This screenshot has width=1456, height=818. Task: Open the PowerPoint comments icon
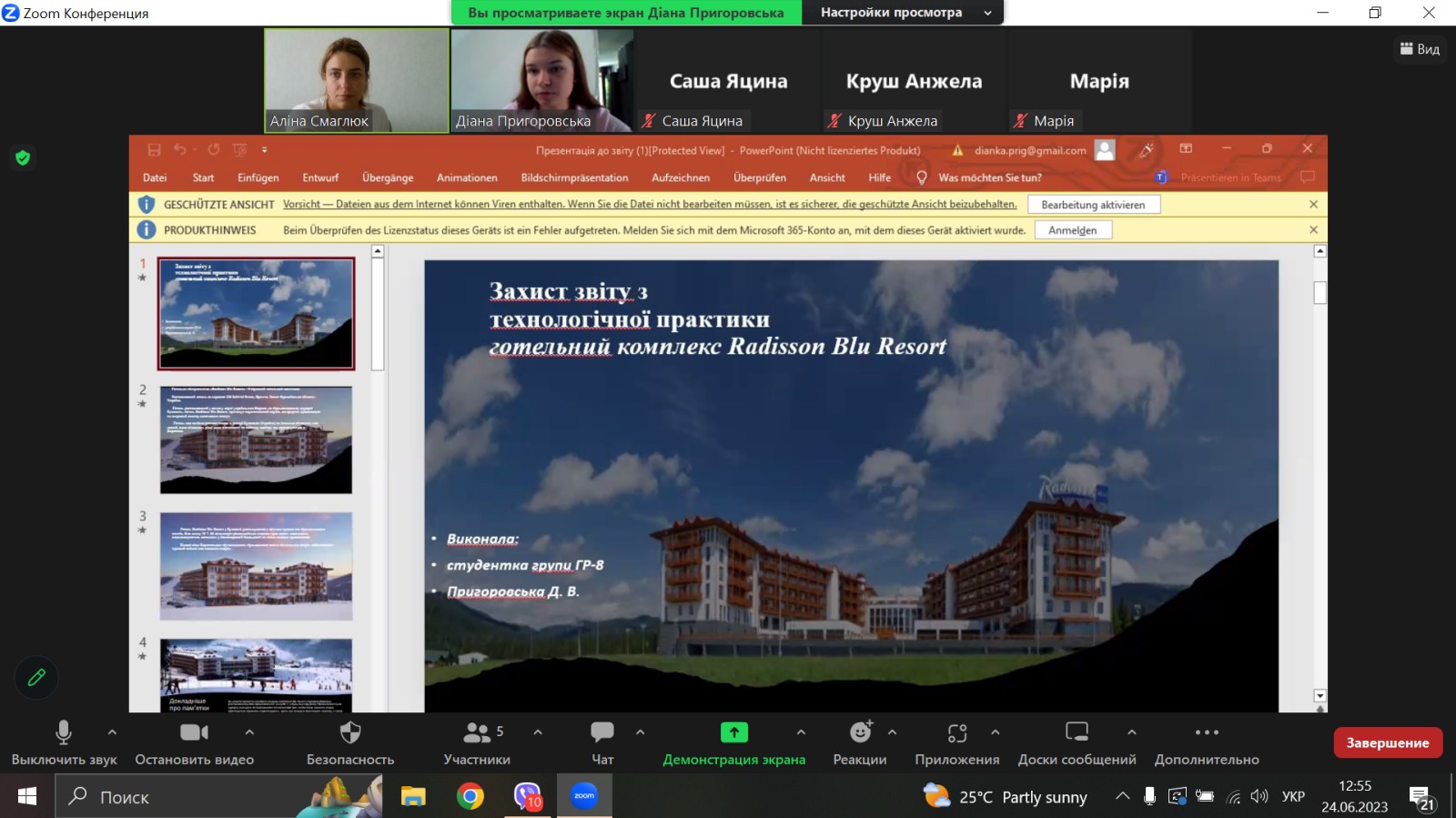tap(1308, 177)
